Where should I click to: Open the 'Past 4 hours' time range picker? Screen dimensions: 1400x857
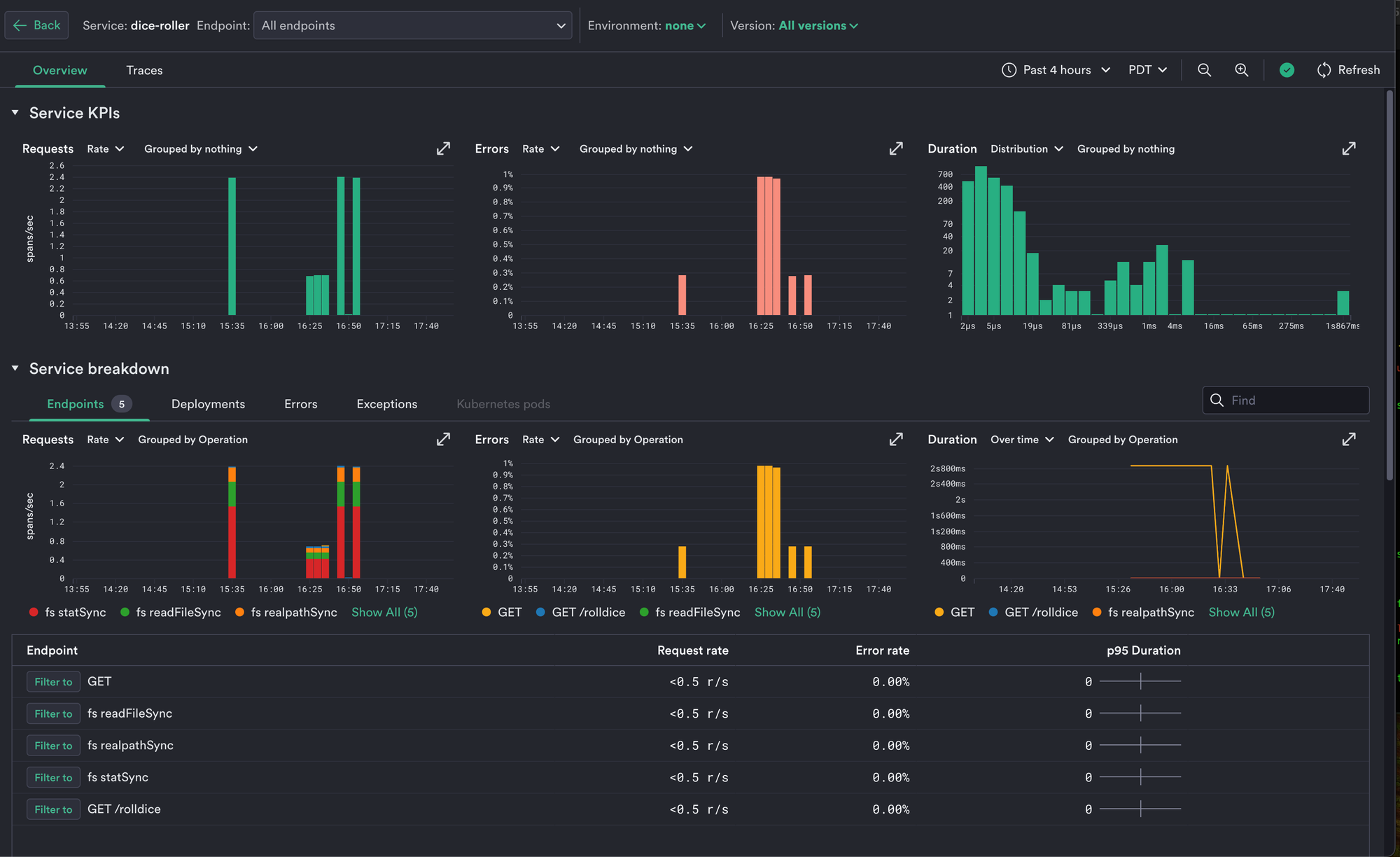[1056, 70]
